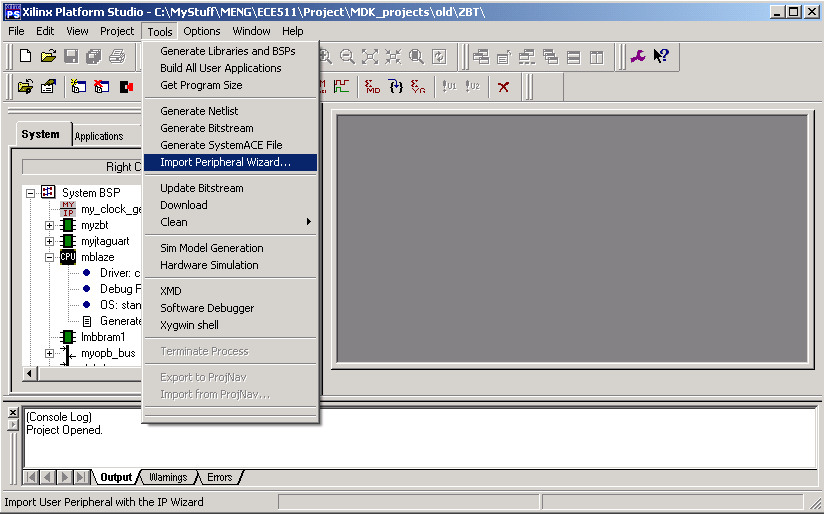This screenshot has width=824, height=514.
Task: Choose Generate Bitstream from Tools menu
Action: (x=207, y=128)
